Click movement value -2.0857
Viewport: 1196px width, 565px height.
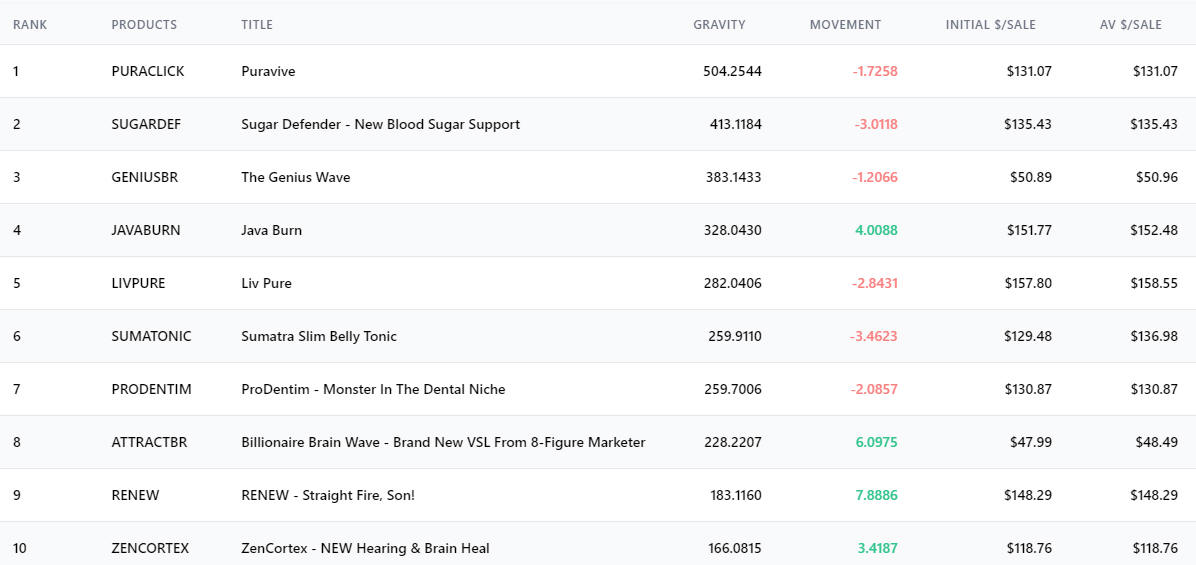(x=875, y=390)
